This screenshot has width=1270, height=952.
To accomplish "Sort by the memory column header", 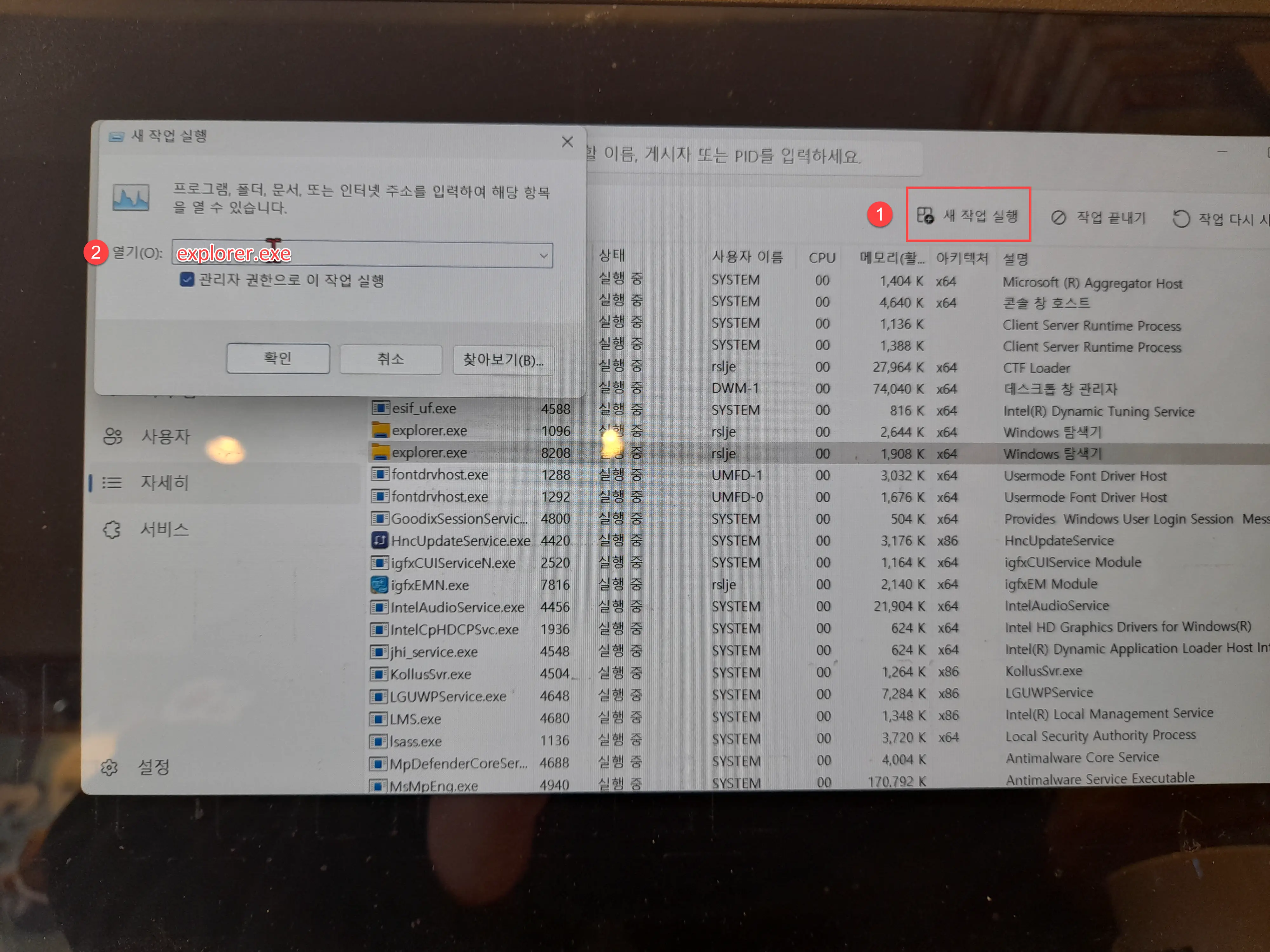I will click(891, 258).
